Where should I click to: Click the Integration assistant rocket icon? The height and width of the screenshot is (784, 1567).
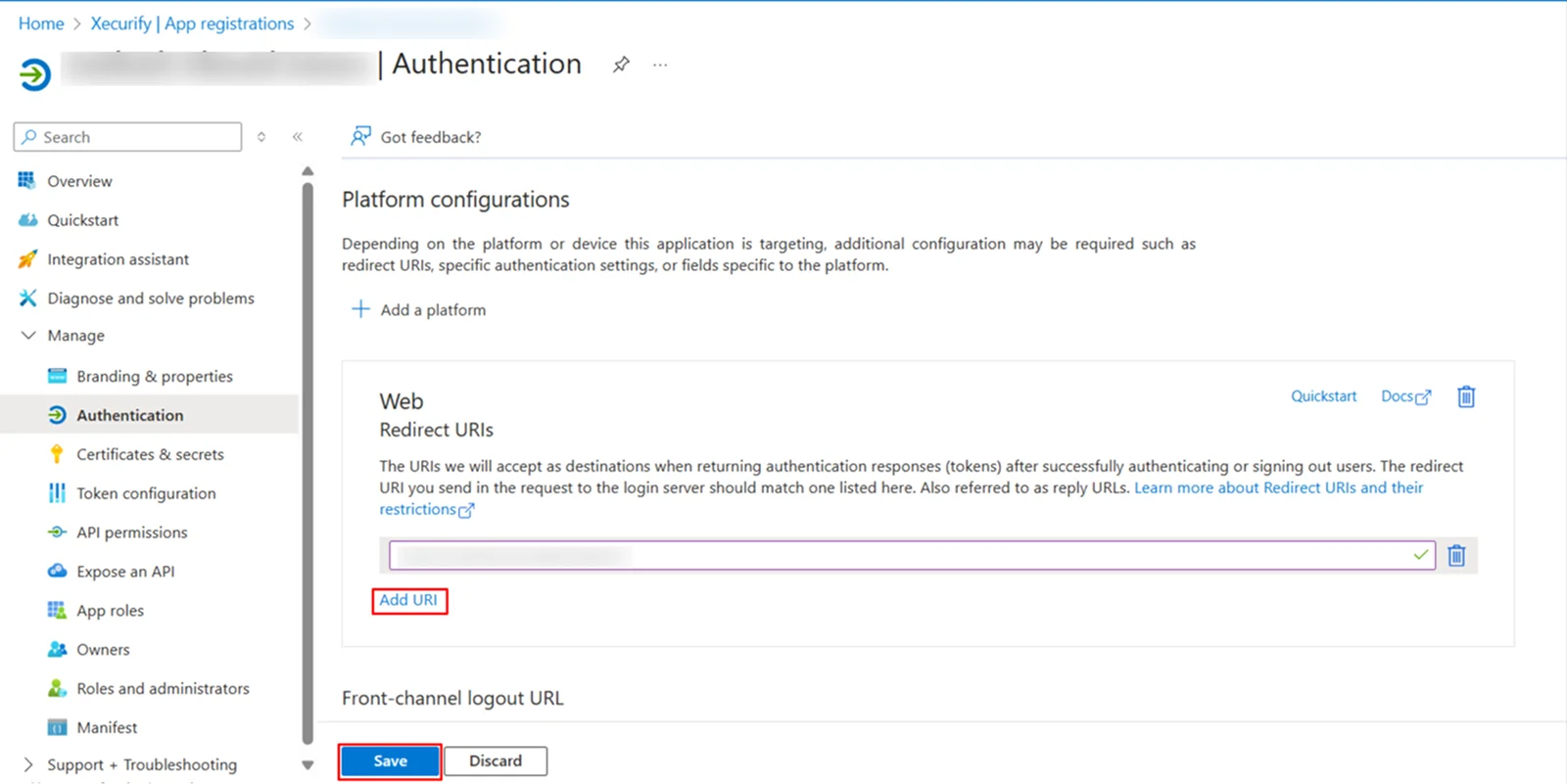27,259
